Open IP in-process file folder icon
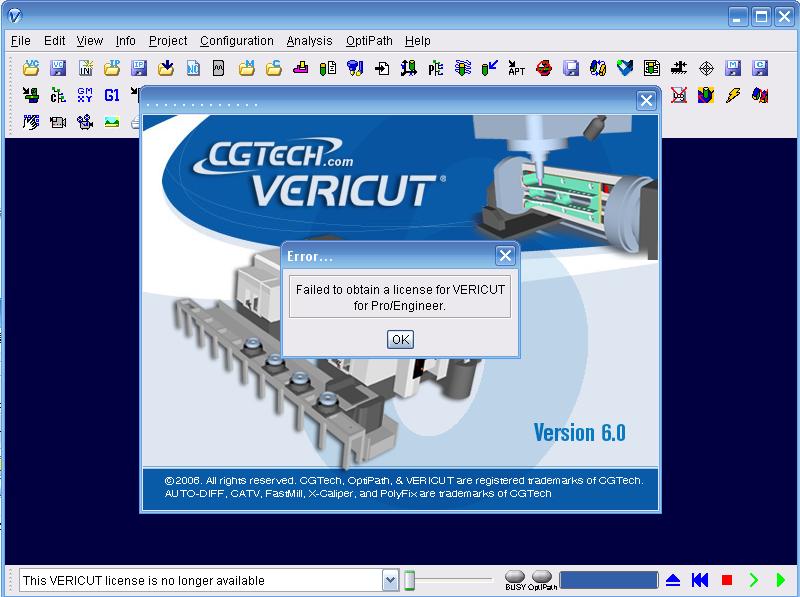The image size is (800, 597). click(x=112, y=68)
